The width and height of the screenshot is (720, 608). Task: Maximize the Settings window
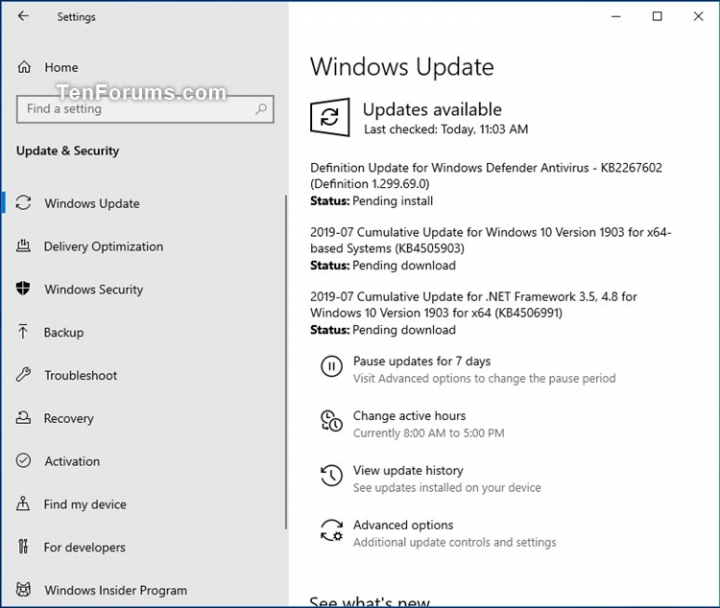[x=657, y=17]
